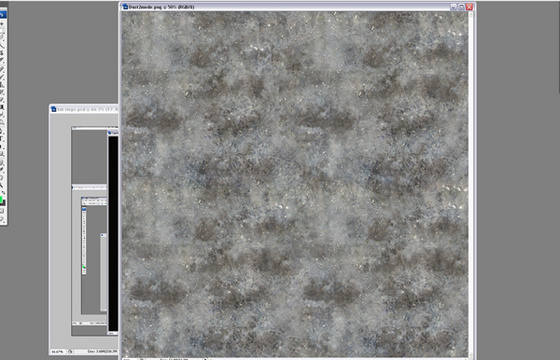Click the Dust2mode window vertical scrollbar
Image resolution: width=560 pixels, height=360 pixels.
coord(470,184)
